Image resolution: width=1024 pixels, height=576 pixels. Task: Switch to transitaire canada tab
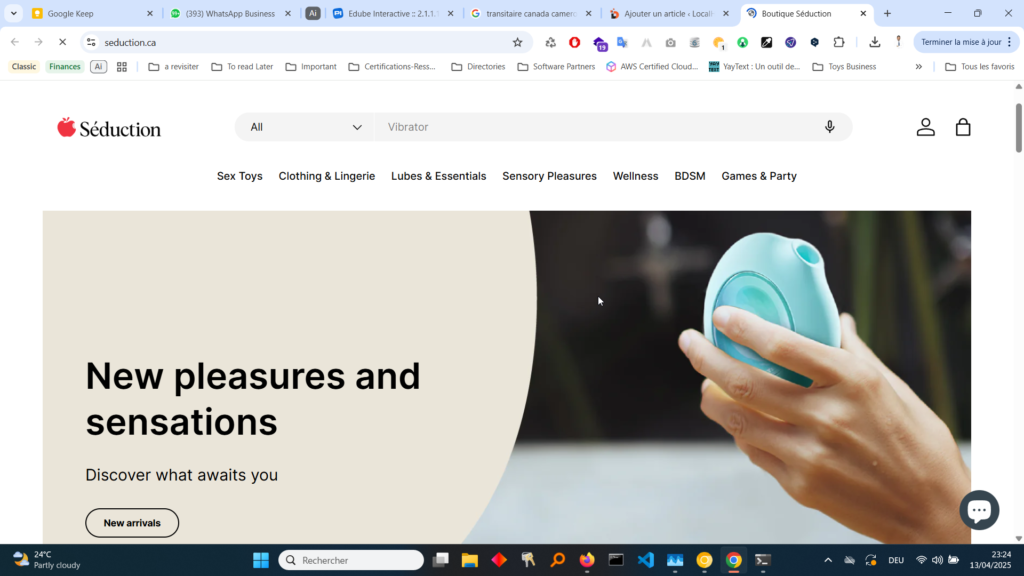click(x=530, y=13)
